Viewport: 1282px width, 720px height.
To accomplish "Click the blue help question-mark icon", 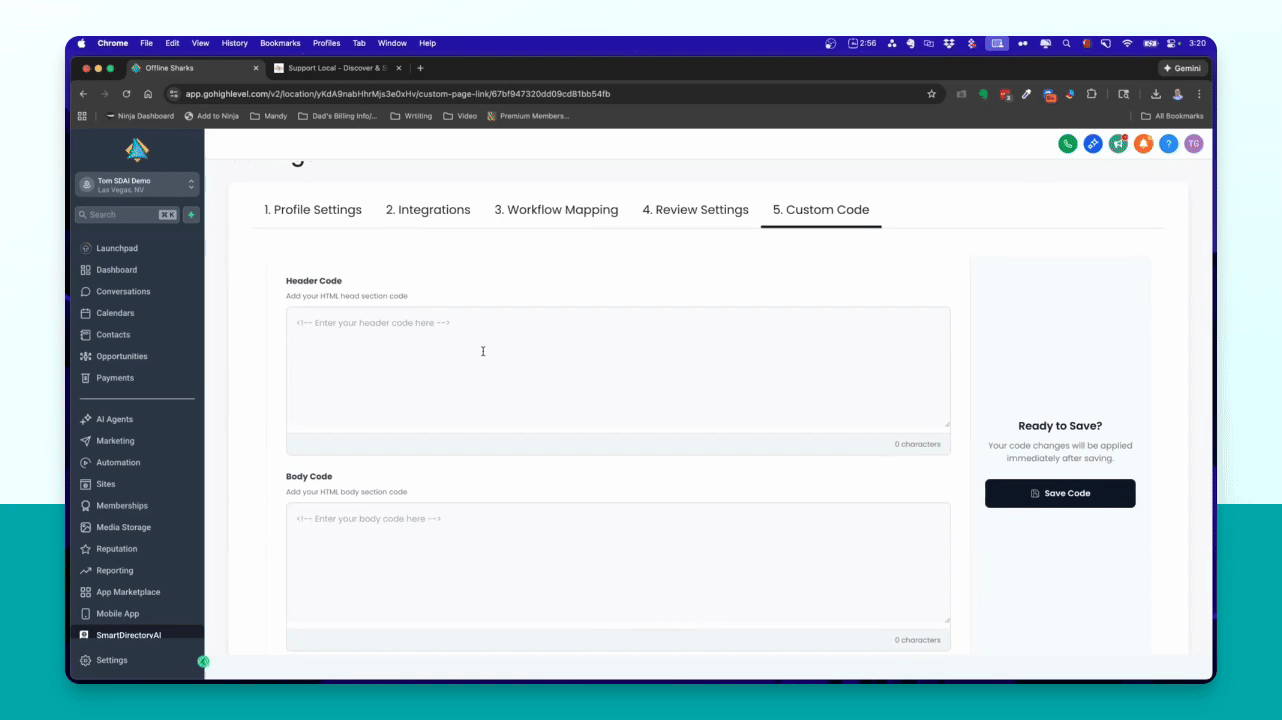I will coord(1168,144).
